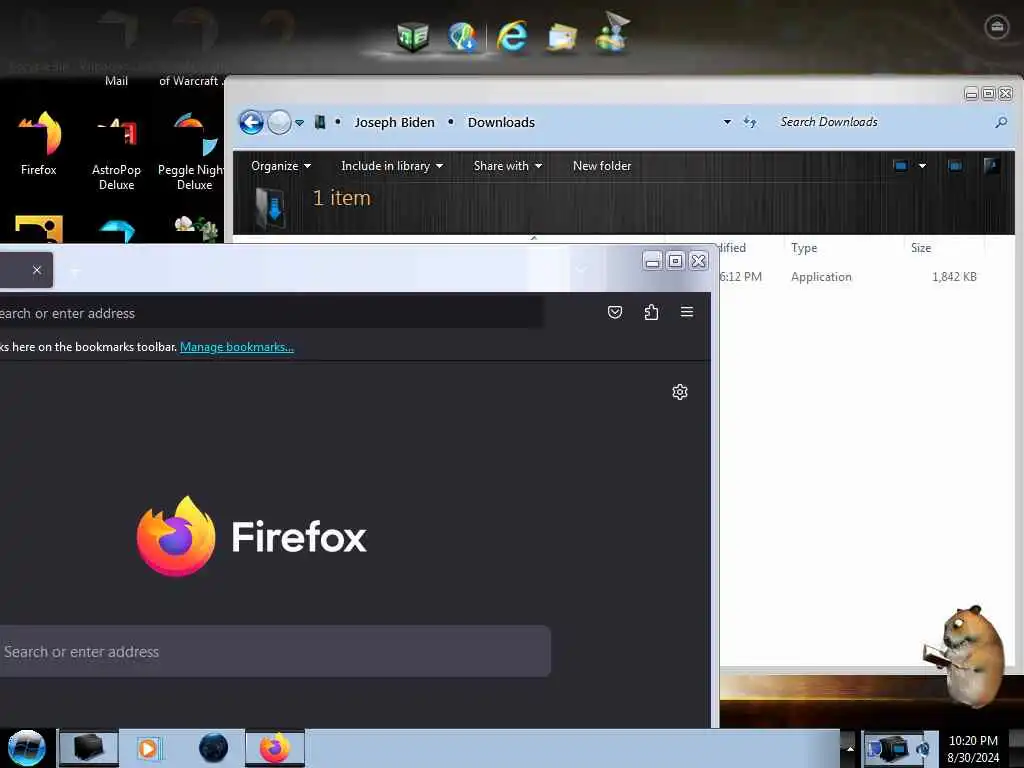Viewport: 1024px width, 768px height.
Task: Open the Windows Start orb
Action: (x=27, y=748)
